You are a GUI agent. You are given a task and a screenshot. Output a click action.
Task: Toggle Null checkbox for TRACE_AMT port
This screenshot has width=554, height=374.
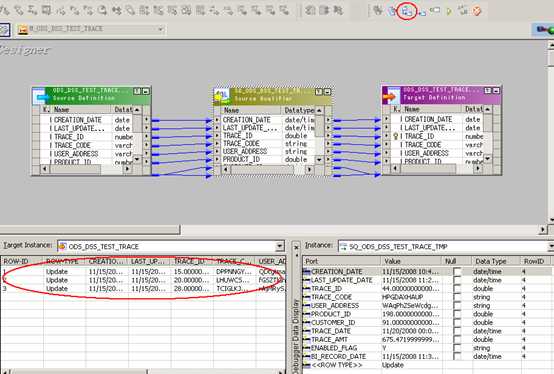point(458,339)
